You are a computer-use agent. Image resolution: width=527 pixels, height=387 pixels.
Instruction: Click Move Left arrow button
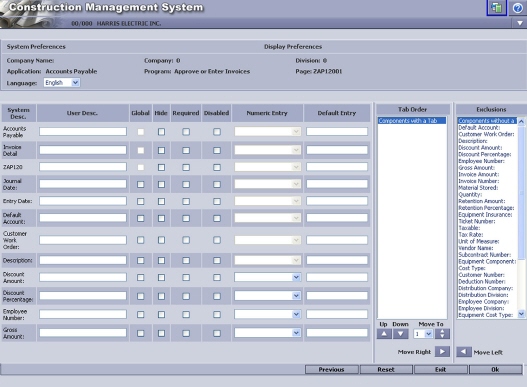[x=464, y=352]
